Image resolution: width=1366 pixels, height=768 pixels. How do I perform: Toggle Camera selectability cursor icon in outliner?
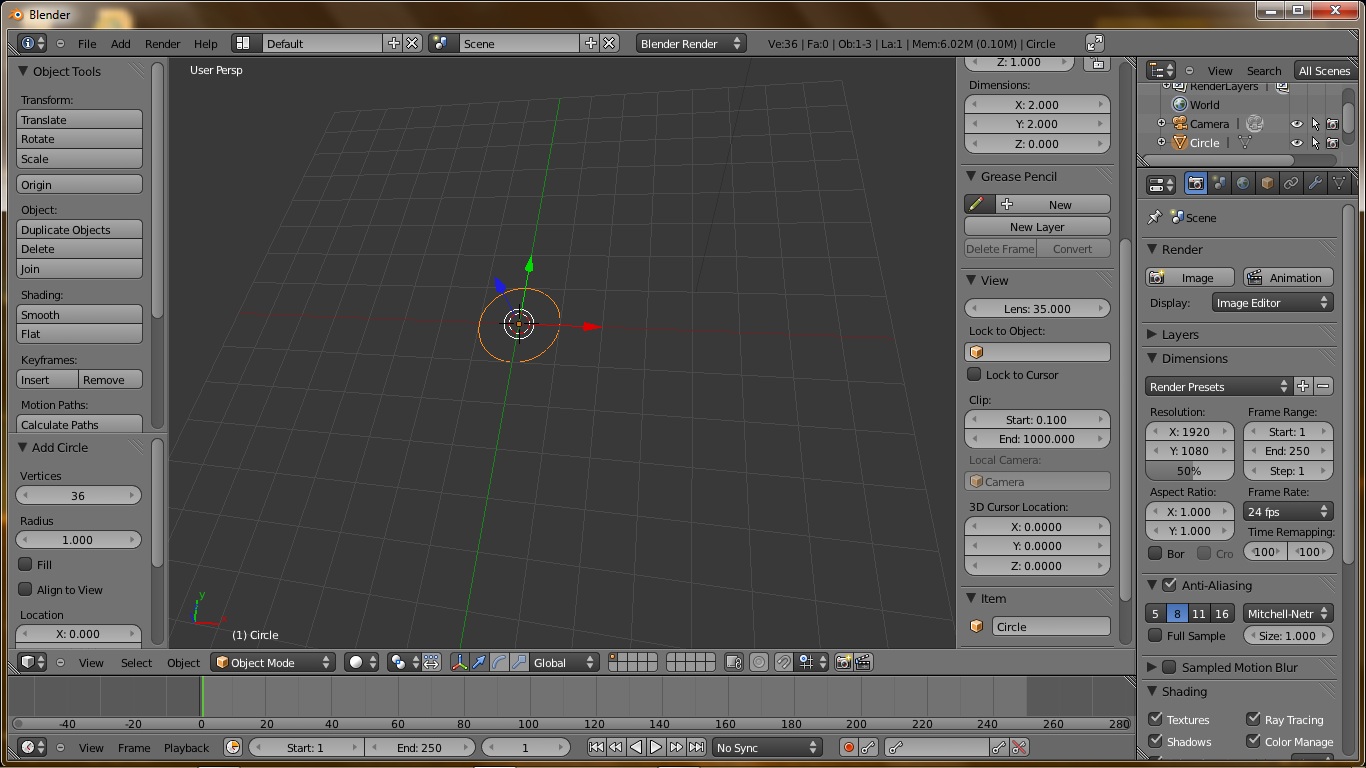[1316, 124]
